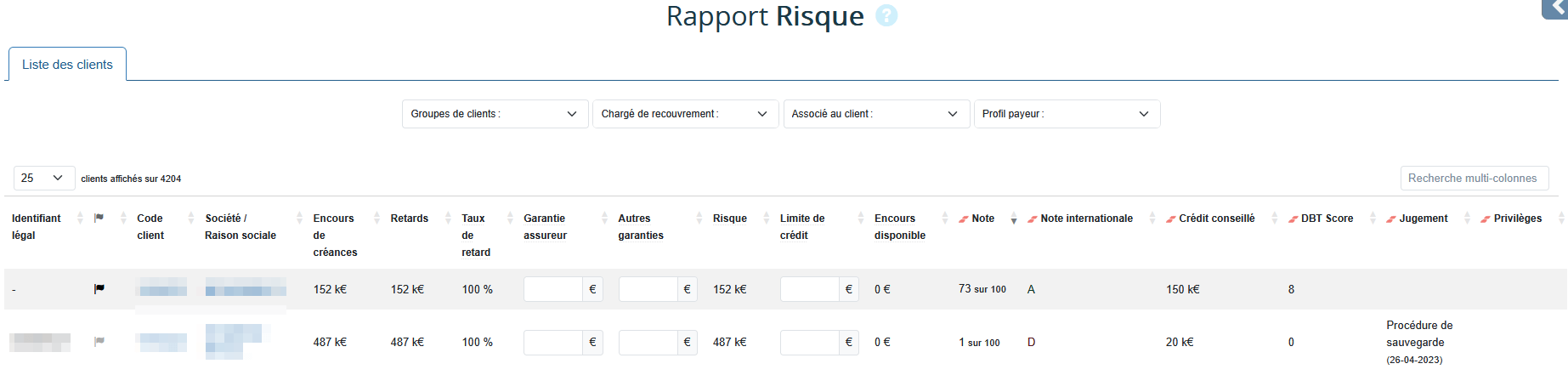This screenshot has height=375, width=1568.
Task: Sort by the Code client column
Action: [150, 226]
